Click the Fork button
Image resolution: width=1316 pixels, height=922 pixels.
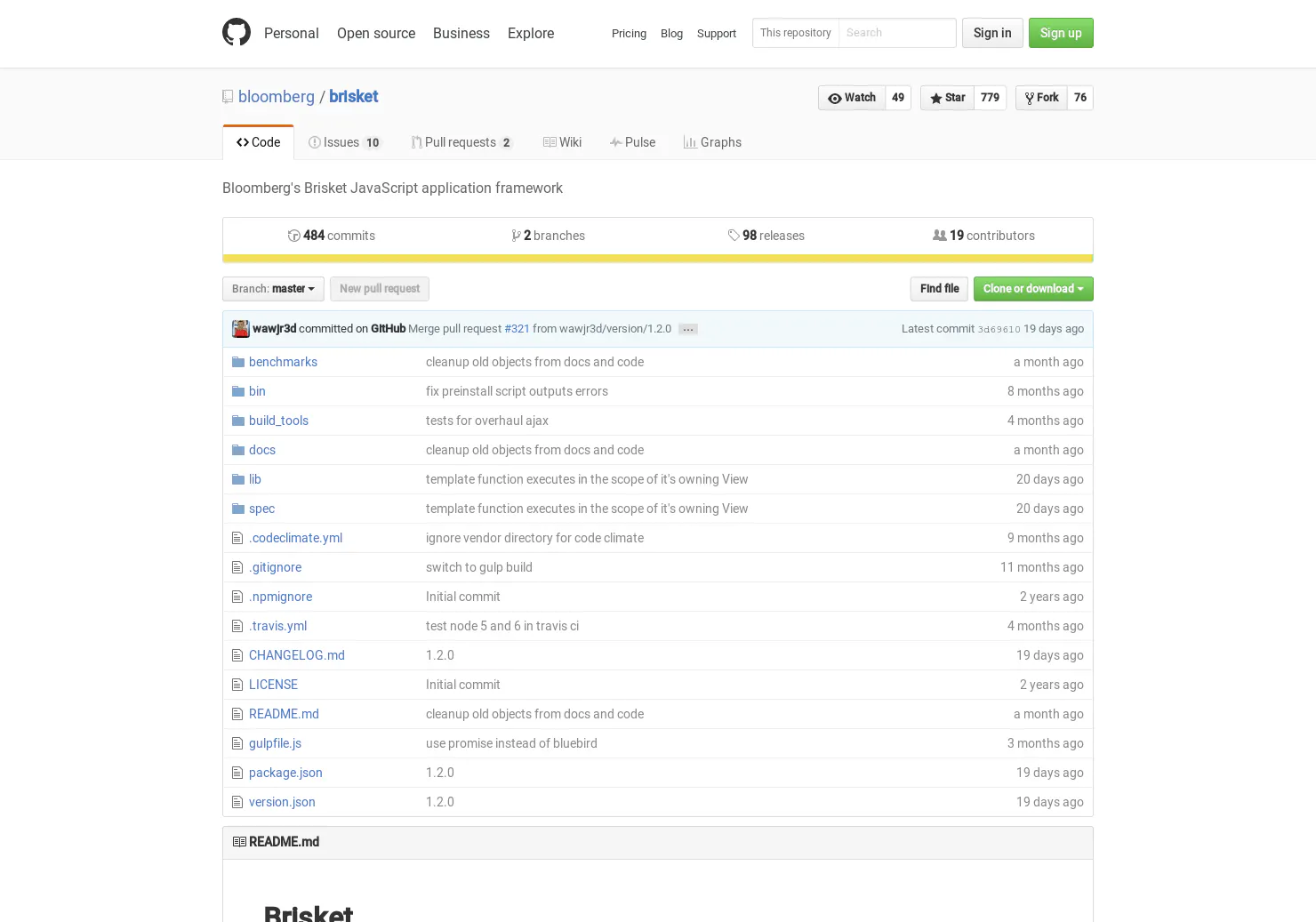(1041, 98)
